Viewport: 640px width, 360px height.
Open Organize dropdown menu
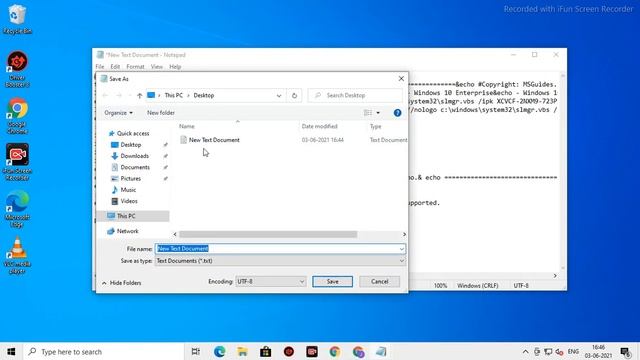point(118,113)
